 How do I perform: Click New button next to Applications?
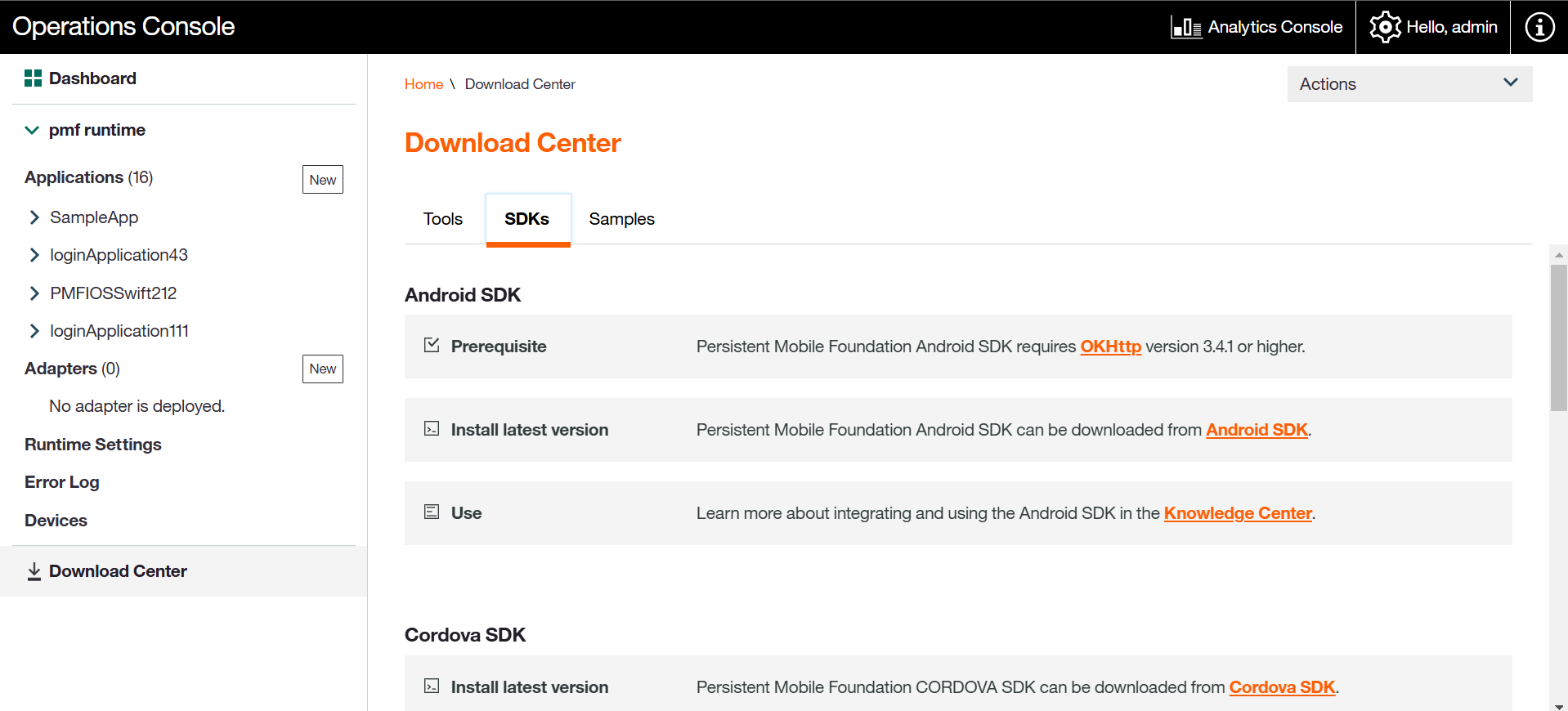[322, 180]
